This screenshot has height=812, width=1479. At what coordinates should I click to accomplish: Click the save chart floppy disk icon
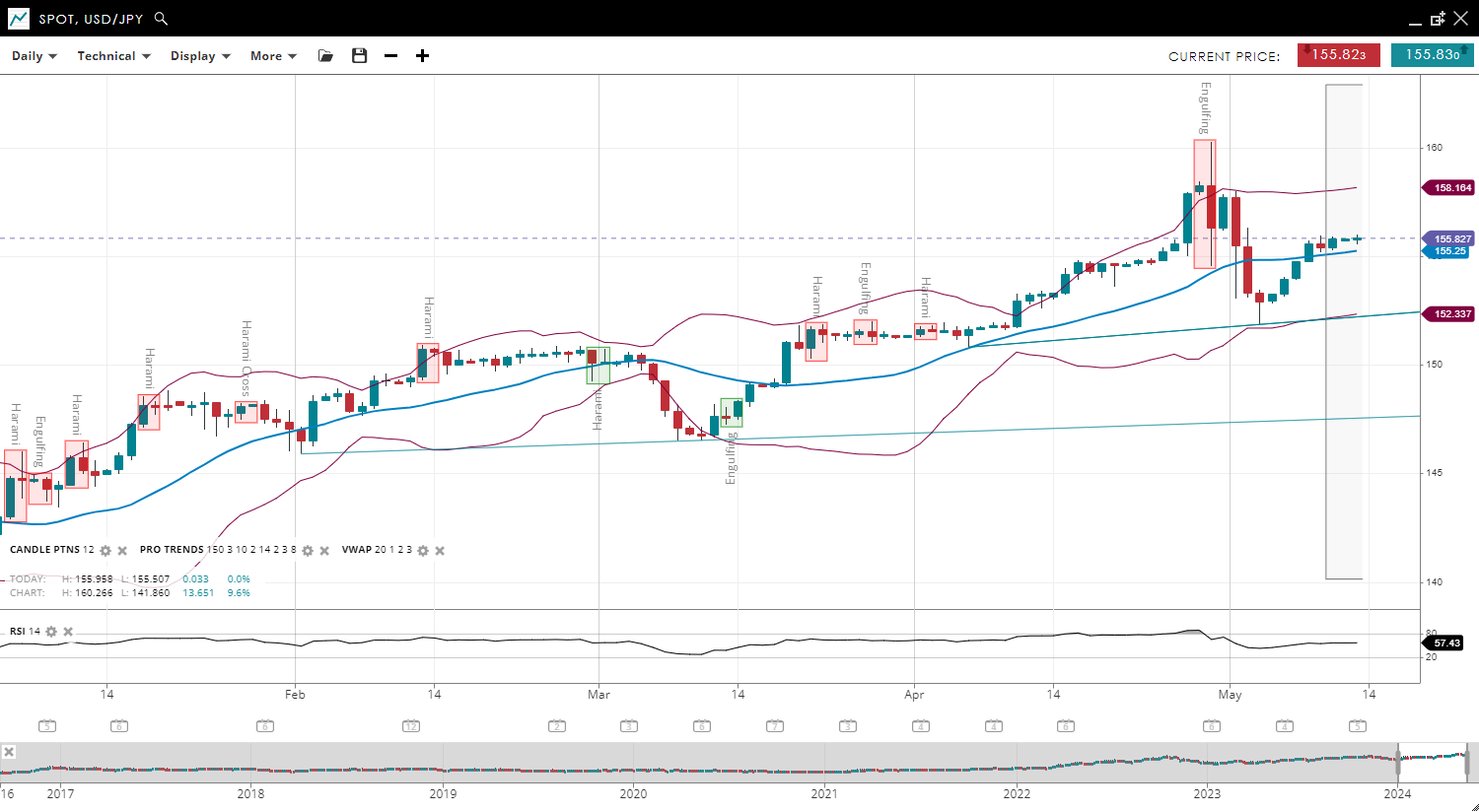point(359,56)
